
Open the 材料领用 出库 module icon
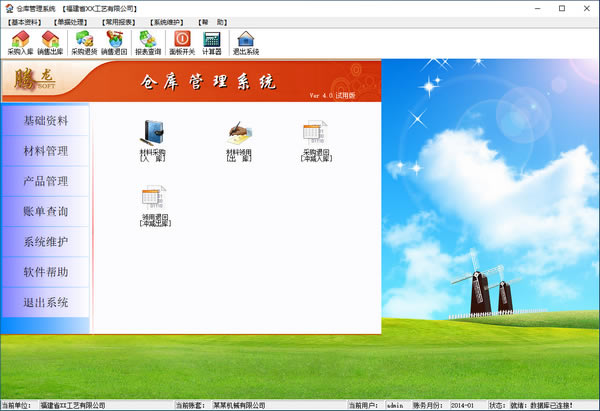pos(239,140)
